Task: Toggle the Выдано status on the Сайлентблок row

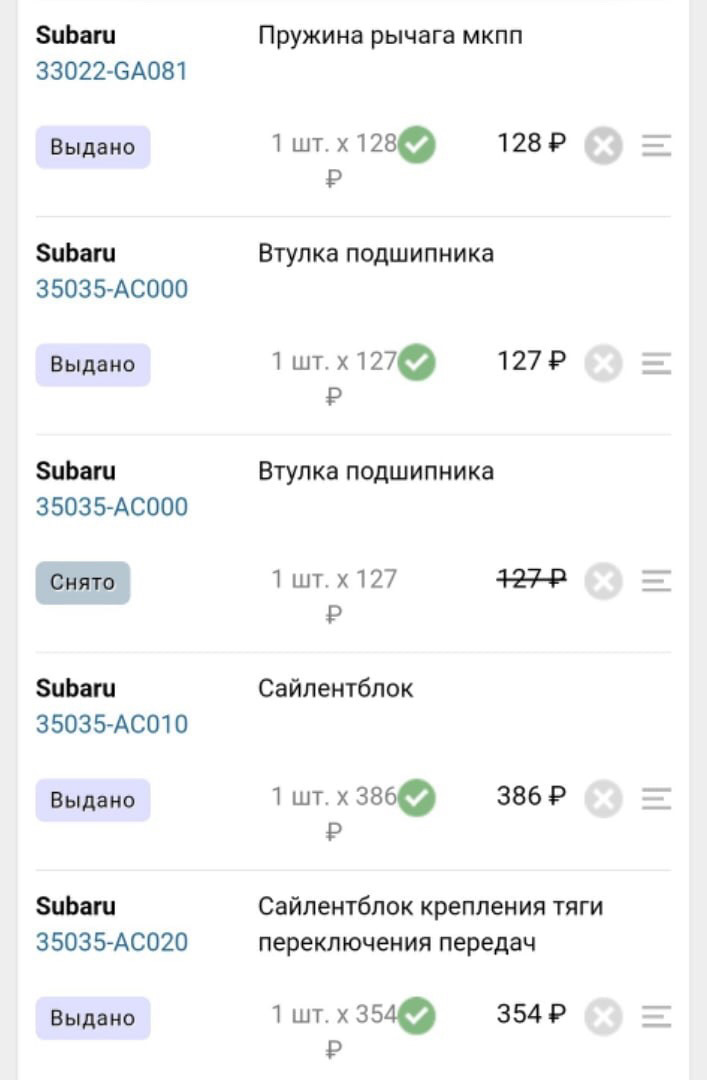Action: point(92,799)
